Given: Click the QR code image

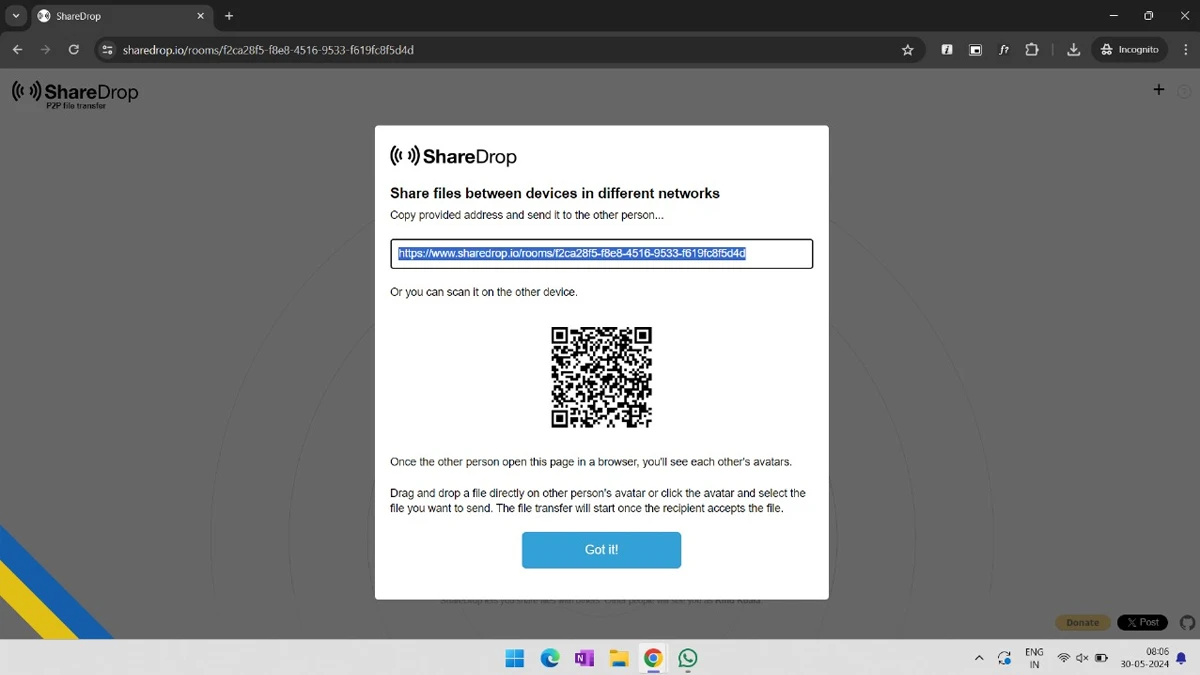Looking at the screenshot, I should [x=601, y=377].
